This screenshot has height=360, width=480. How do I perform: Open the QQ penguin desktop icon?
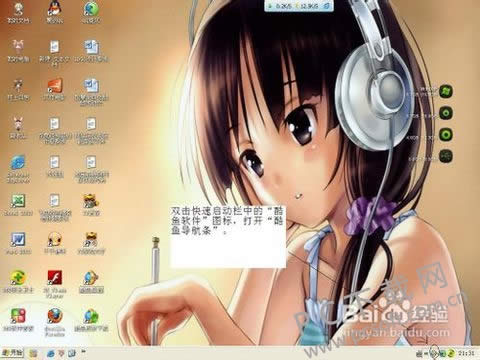[55, 8]
